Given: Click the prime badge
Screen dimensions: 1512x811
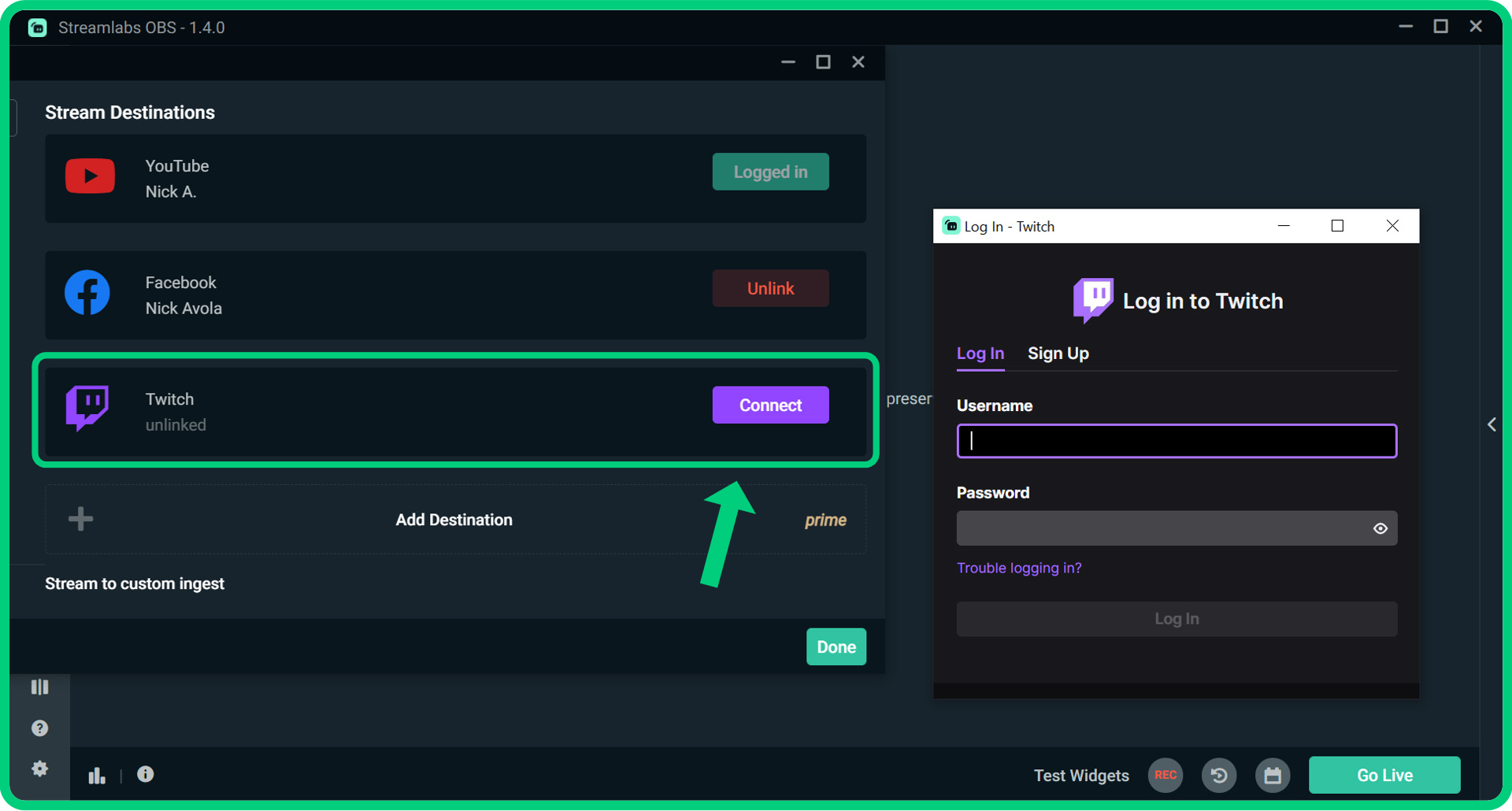Looking at the screenshot, I should click(x=825, y=520).
